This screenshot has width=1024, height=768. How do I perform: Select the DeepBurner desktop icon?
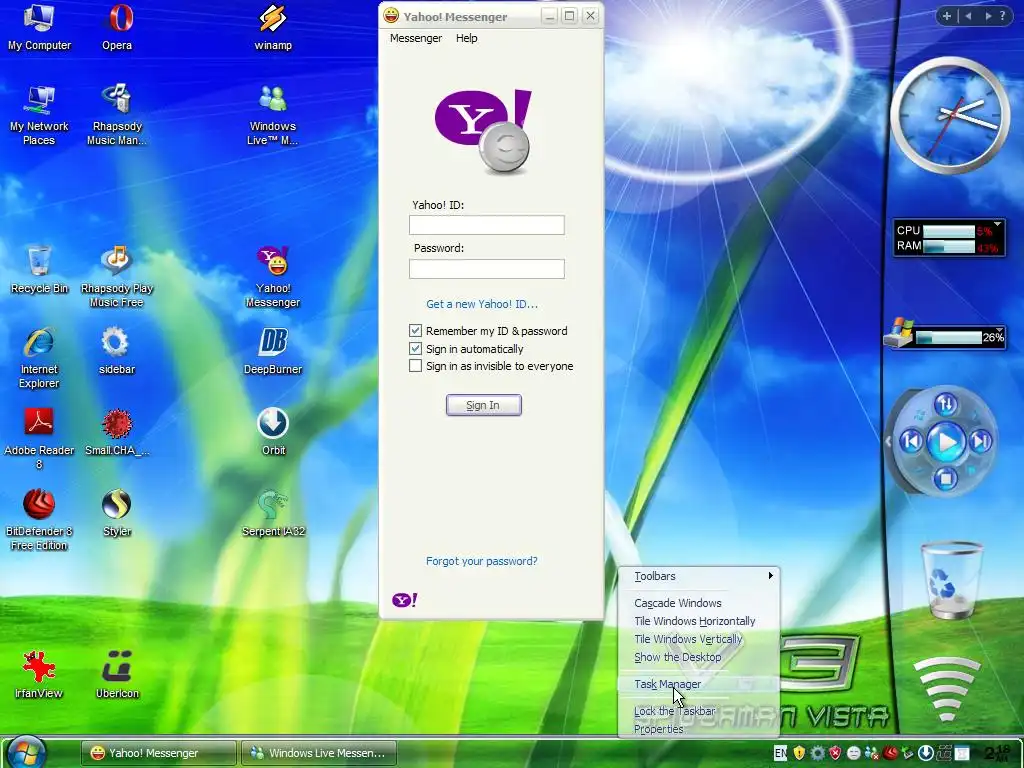tap(273, 350)
